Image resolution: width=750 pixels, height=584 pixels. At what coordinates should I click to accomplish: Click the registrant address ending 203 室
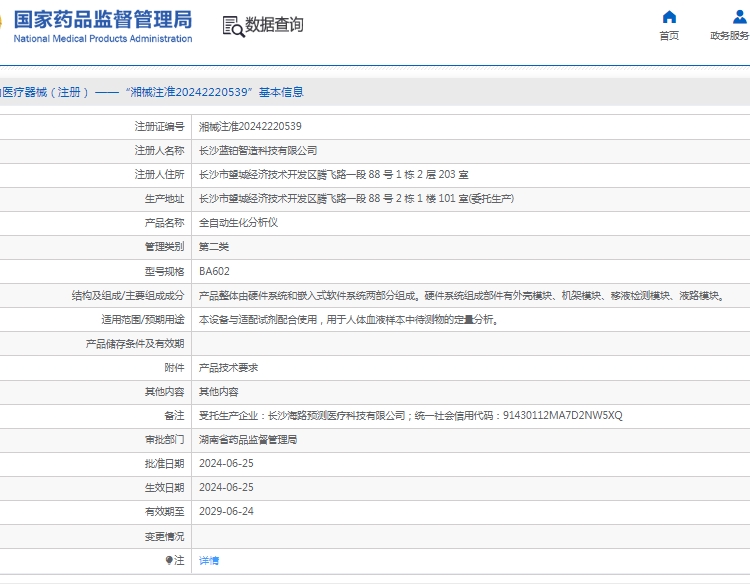(333, 175)
